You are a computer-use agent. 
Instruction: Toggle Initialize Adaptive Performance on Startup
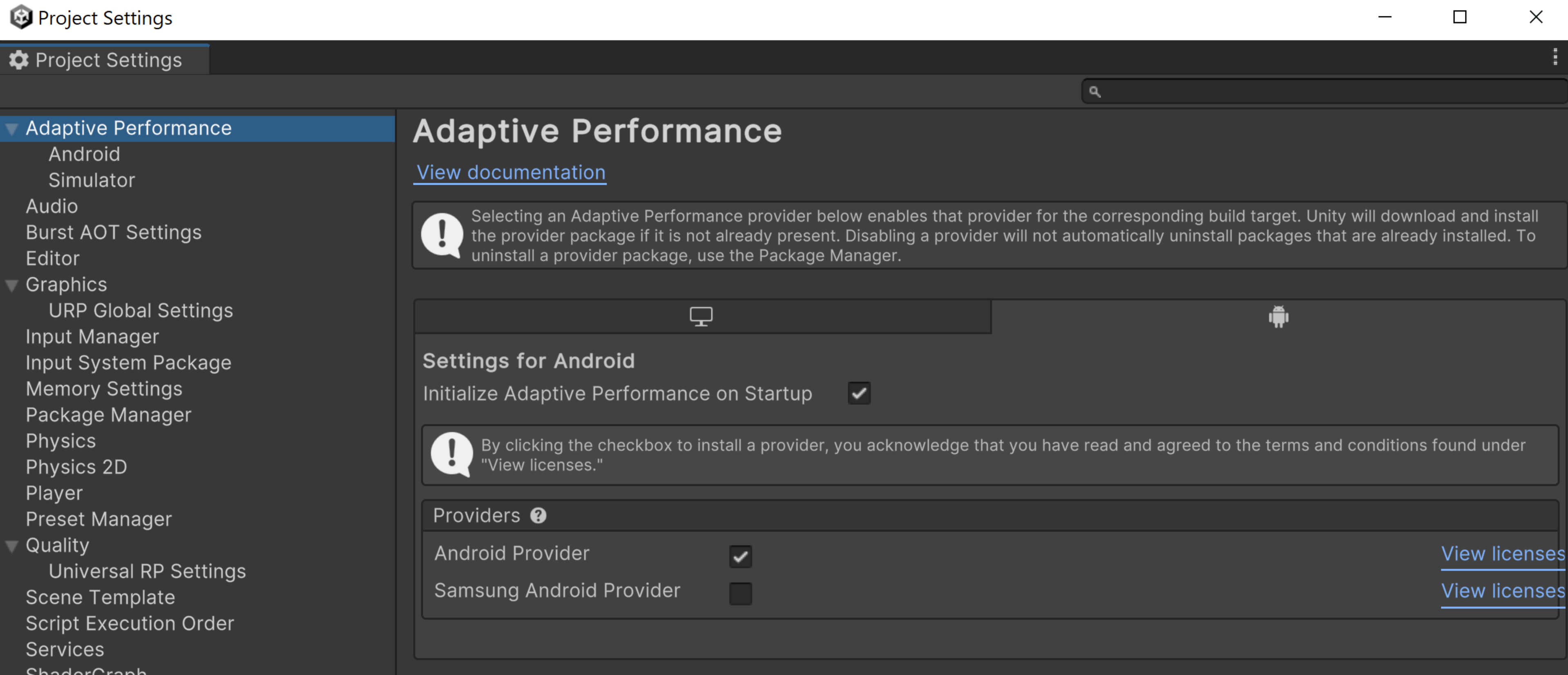tap(858, 392)
